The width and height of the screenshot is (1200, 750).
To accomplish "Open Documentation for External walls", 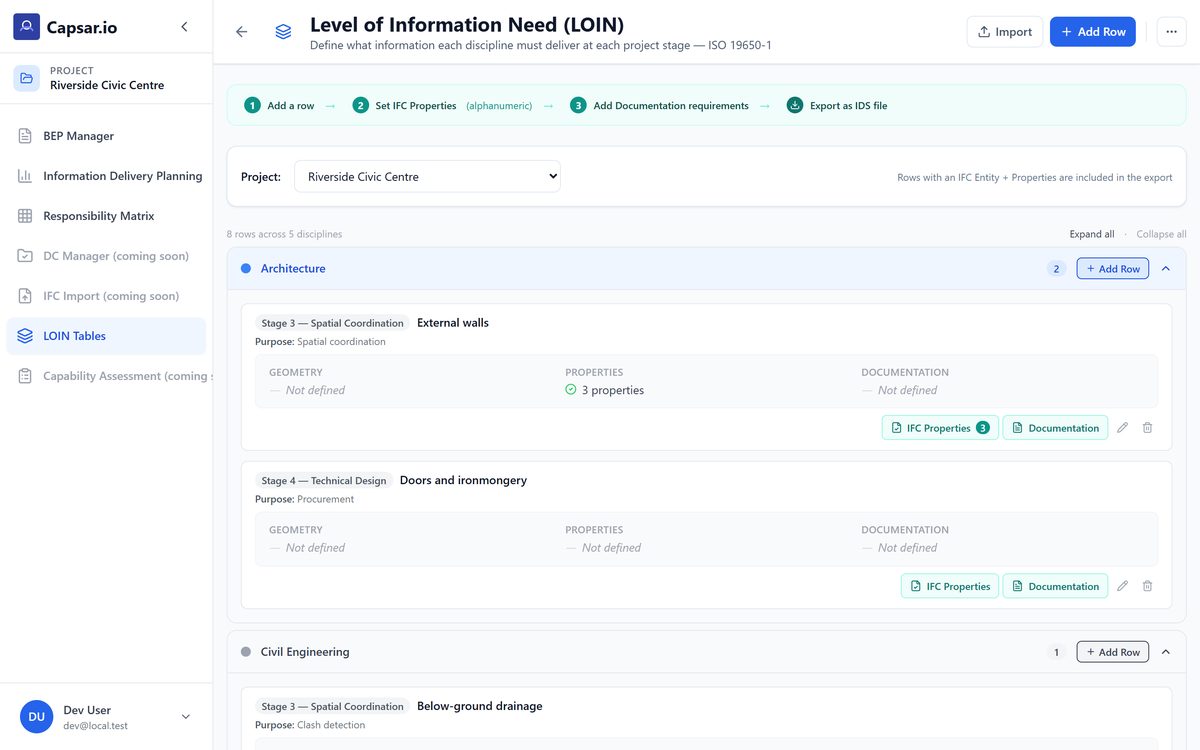I will [x=1055, y=428].
